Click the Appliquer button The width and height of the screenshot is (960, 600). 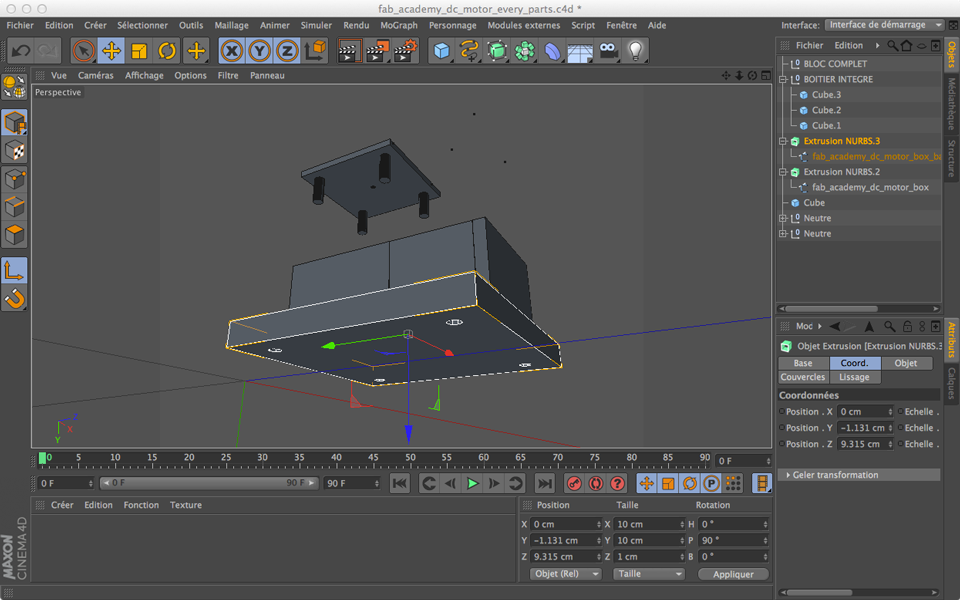click(x=733, y=574)
